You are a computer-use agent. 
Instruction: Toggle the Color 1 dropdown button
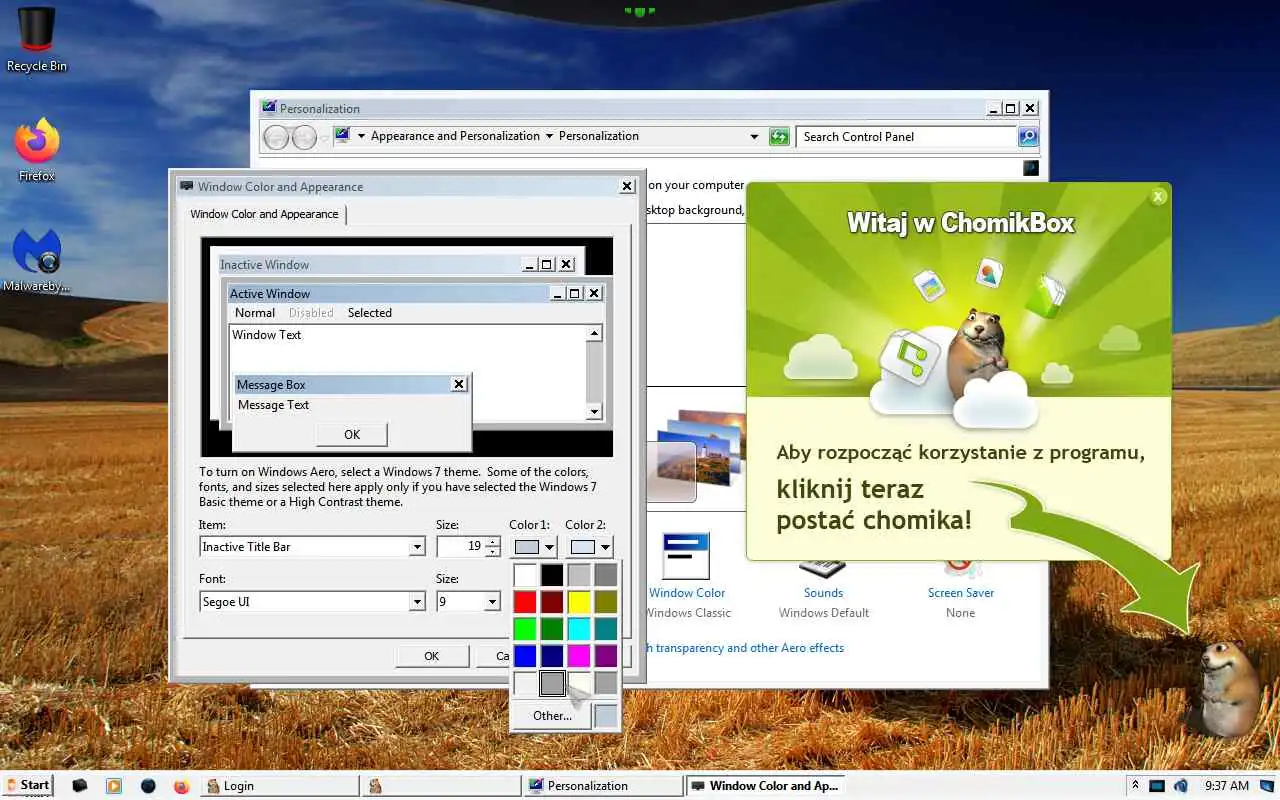(x=534, y=547)
